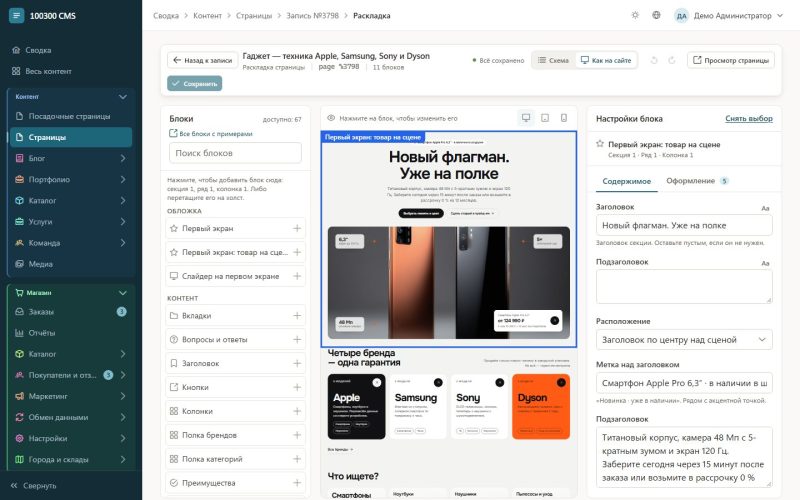Image resolution: width=800 pixels, height=500 pixels.
Task: Open the Расположение dropdown
Action: pos(684,340)
